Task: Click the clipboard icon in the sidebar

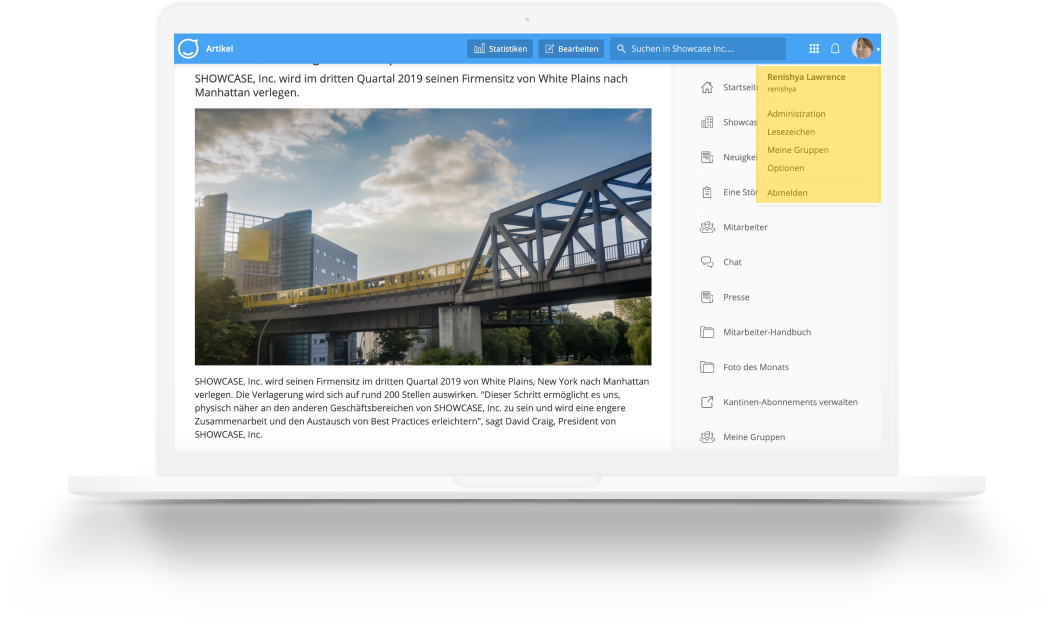Action: click(706, 192)
